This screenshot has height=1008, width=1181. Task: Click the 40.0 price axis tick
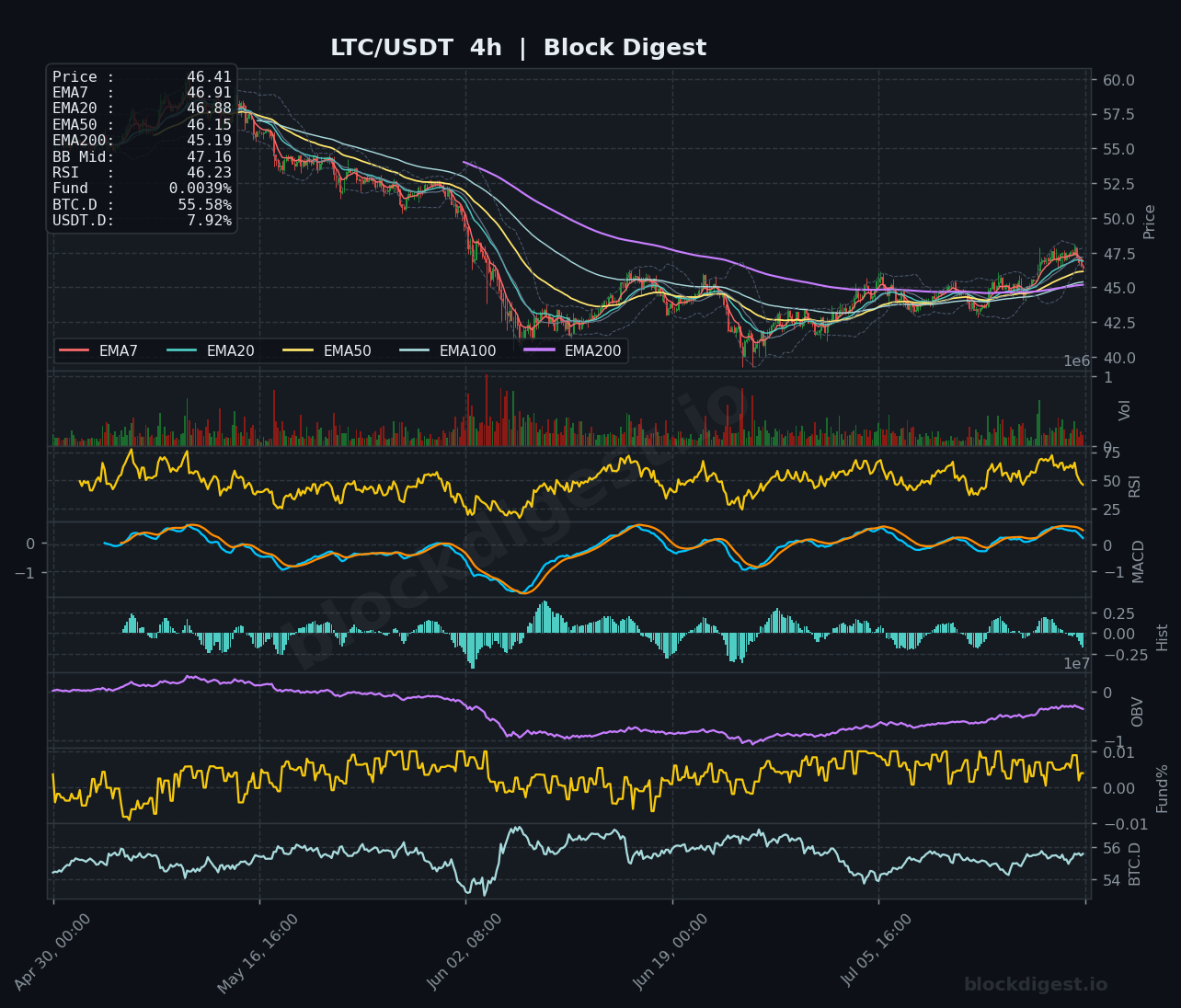1118,358
